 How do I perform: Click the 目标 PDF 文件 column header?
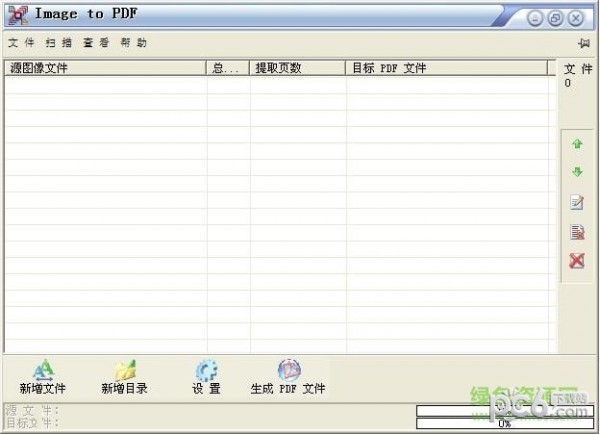(x=447, y=68)
